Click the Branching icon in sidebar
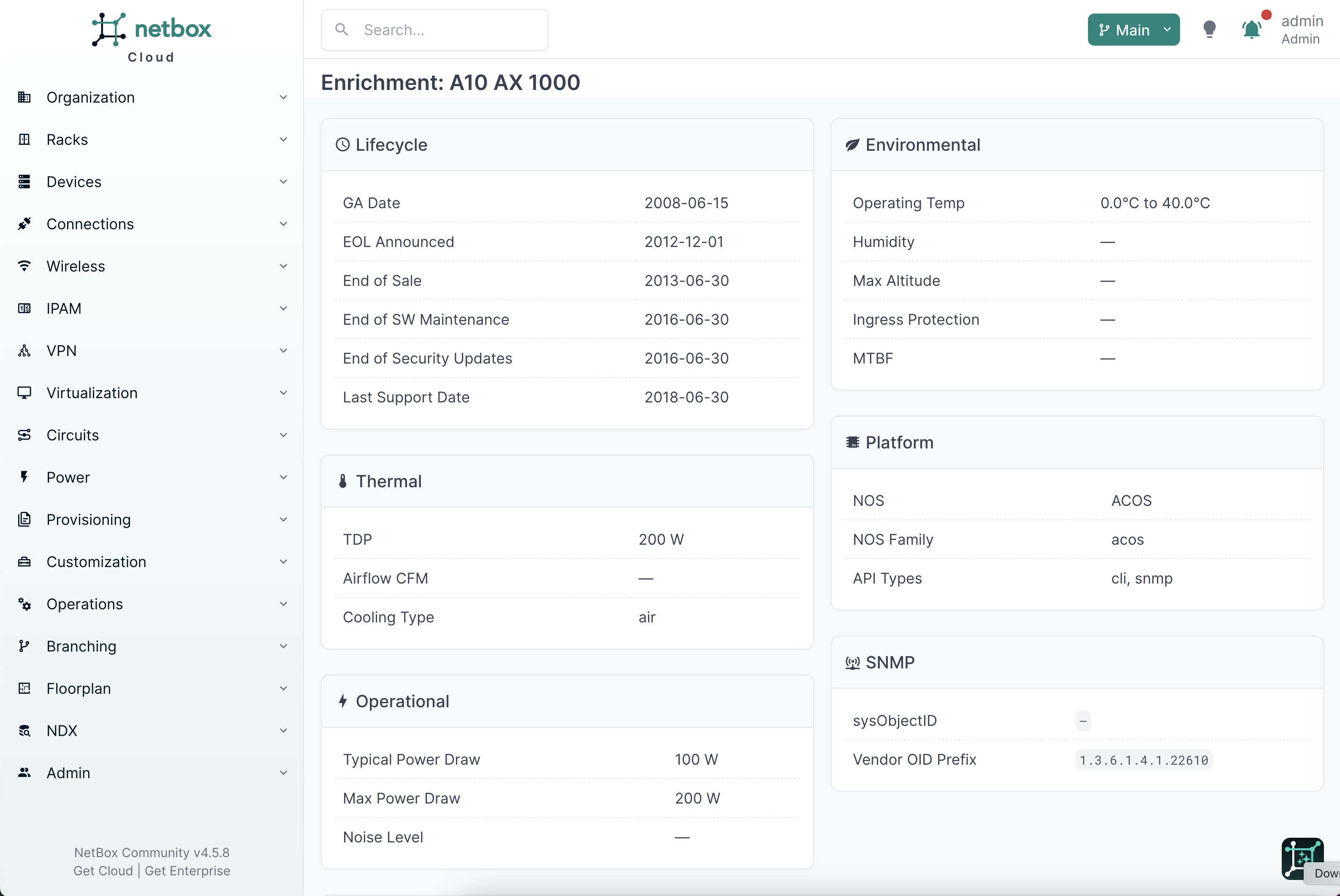This screenshot has height=896, width=1340. [24, 646]
